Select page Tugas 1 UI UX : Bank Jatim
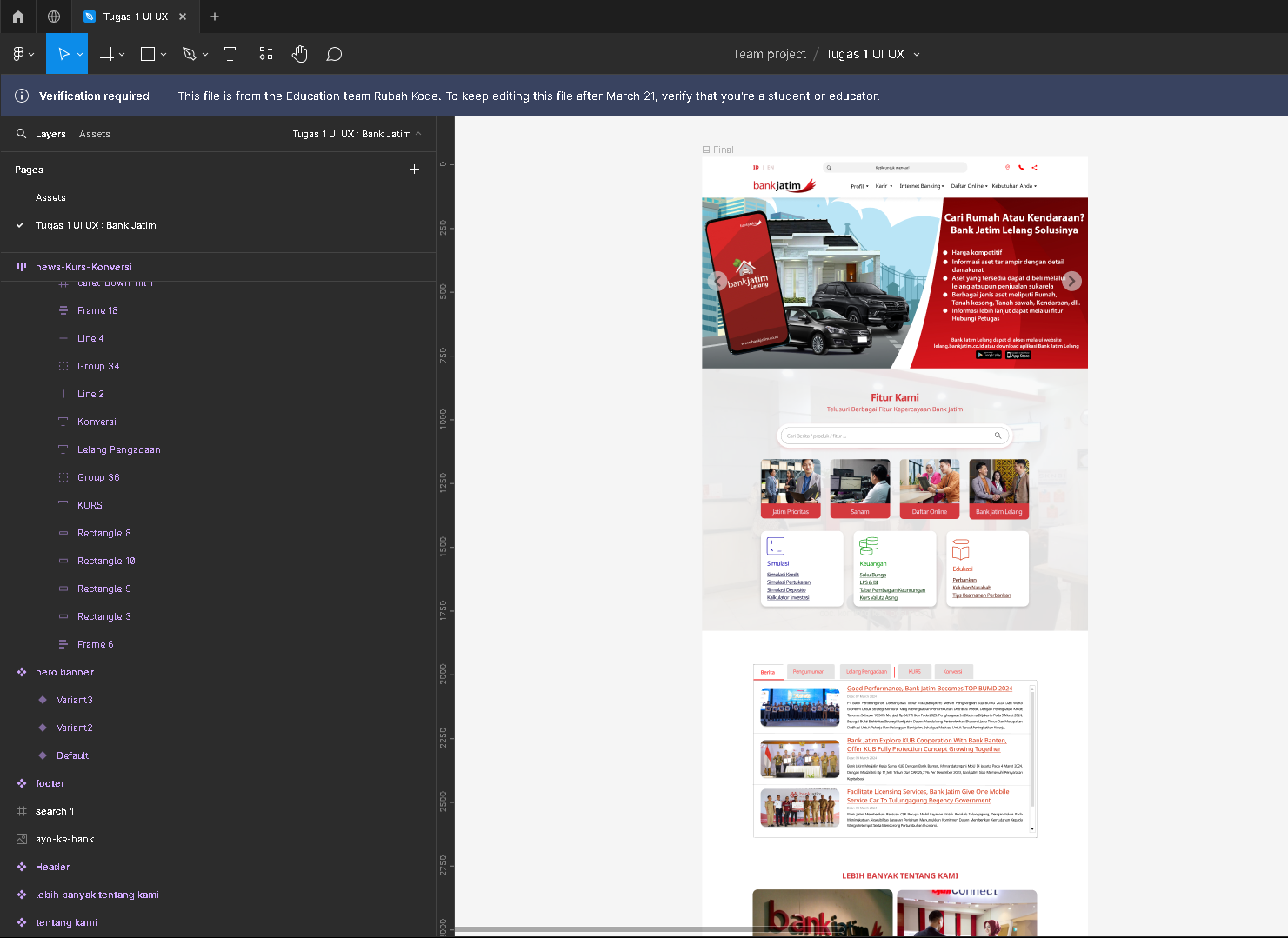1288x938 pixels. click(96, 225)
